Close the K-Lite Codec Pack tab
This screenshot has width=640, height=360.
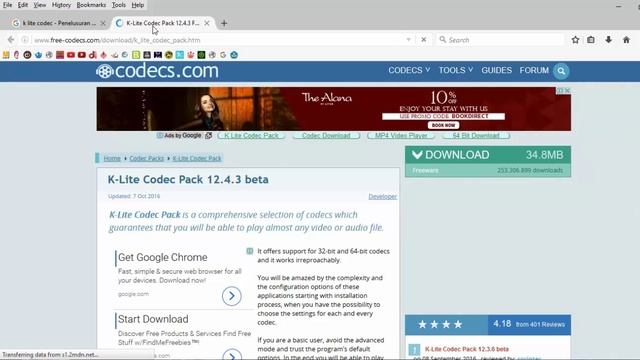207,23
